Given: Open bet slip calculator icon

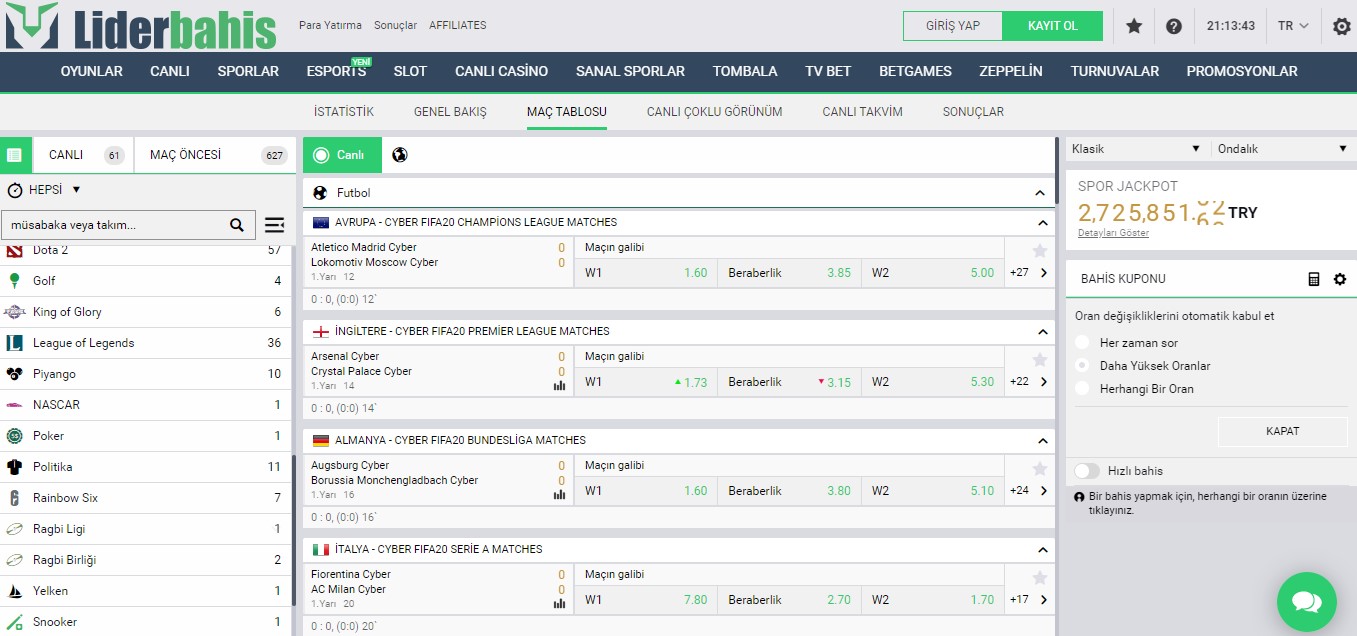Looking at the screenshot, I should [x=1314, y=279].
